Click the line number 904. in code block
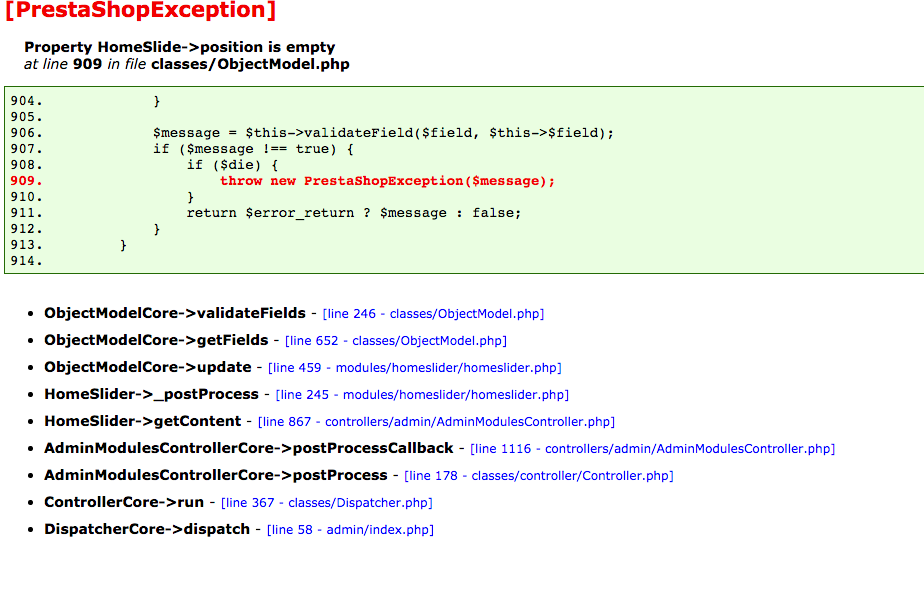This screenshot has height=590, width=924. pos(27,101)
